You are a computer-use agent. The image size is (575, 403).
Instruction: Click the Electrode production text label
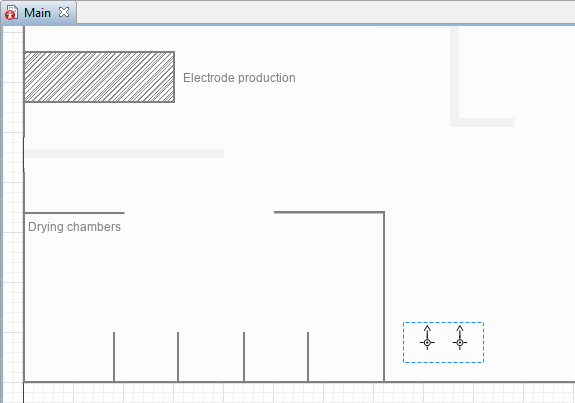239,78
